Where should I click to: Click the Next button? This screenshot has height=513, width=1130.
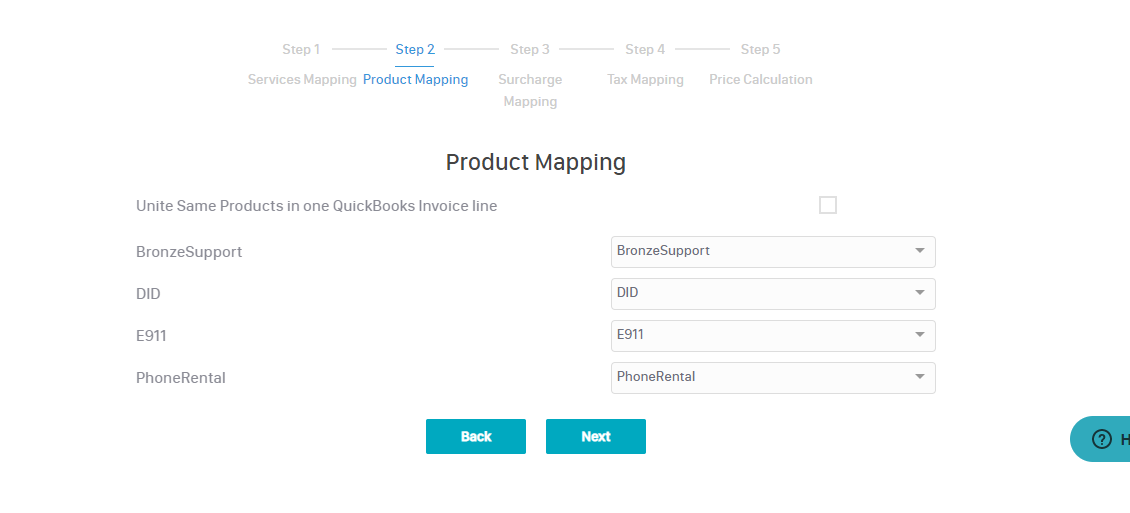point(596,436)
